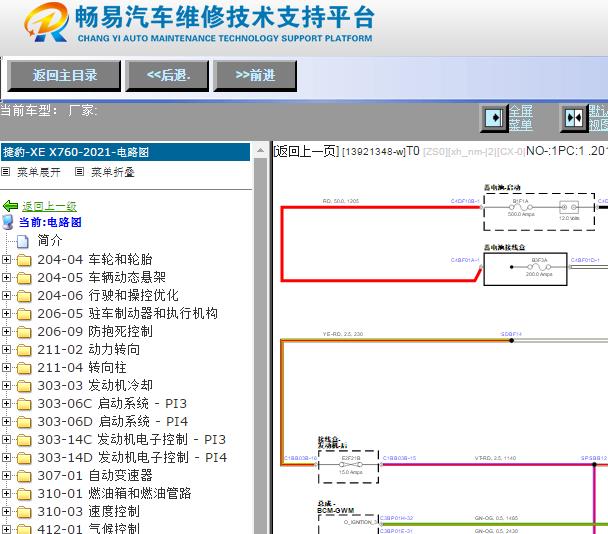The height and width of the screenshot is (534, 608).
Task: Click the tree panel scroll-up arrow
Action: [x=261, y=150]
